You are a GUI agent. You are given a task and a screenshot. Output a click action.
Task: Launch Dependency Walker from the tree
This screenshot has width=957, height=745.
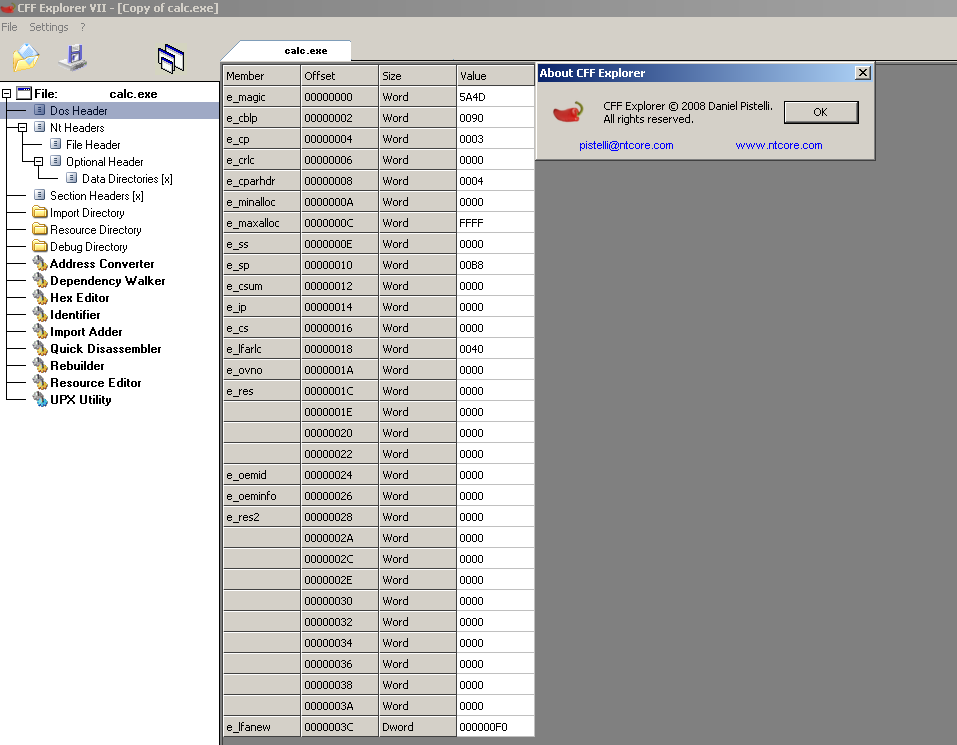107,281
